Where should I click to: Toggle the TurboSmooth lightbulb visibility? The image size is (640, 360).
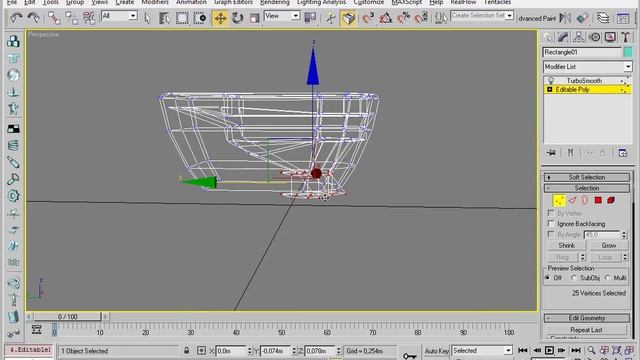[551, 80]
